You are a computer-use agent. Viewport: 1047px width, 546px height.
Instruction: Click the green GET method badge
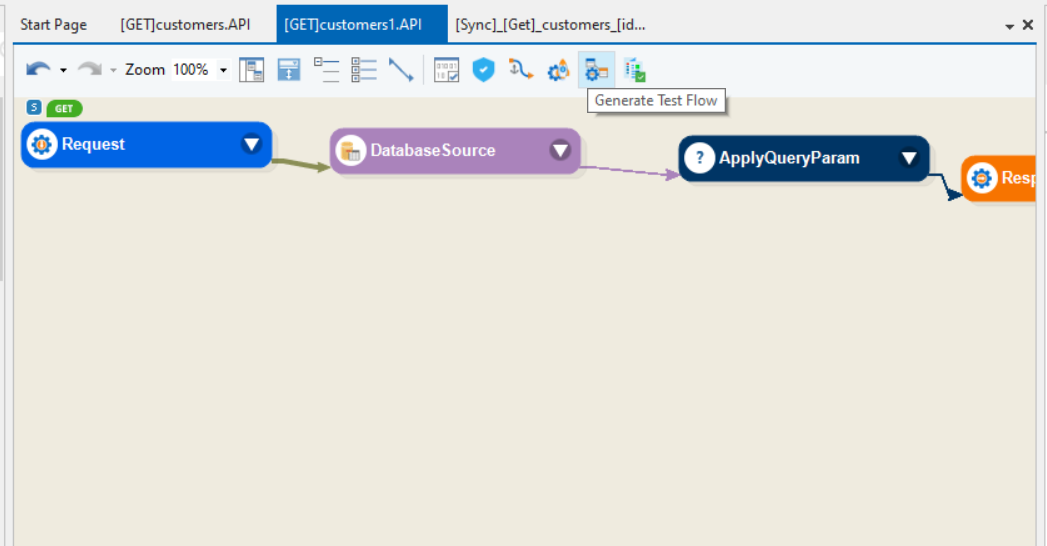[64, 108]
